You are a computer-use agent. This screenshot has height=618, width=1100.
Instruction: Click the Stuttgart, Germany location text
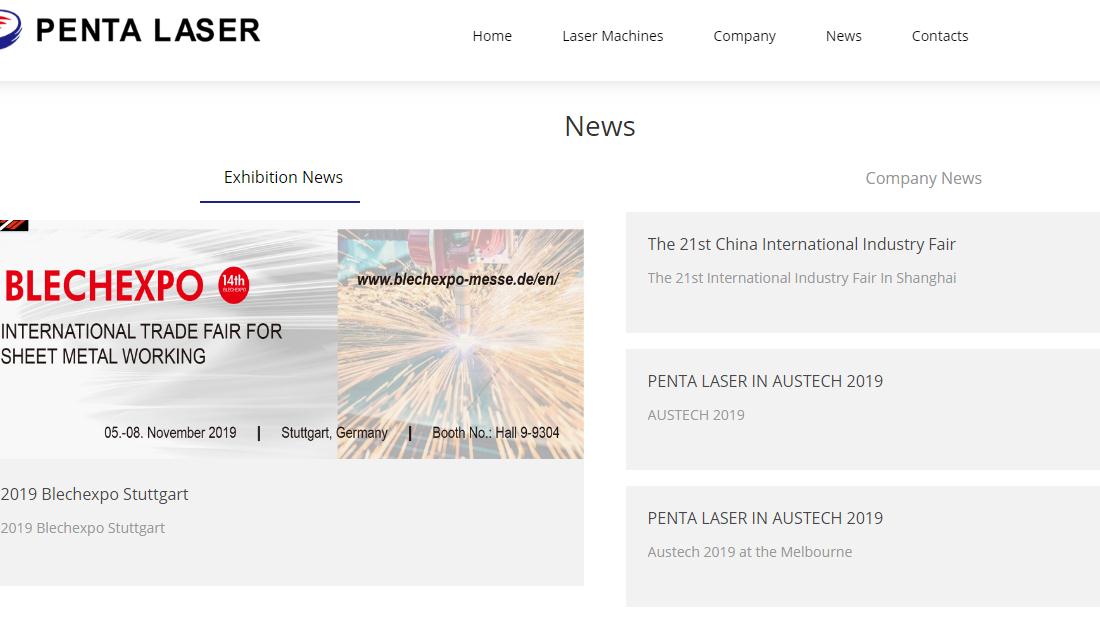tap(334, 433)
